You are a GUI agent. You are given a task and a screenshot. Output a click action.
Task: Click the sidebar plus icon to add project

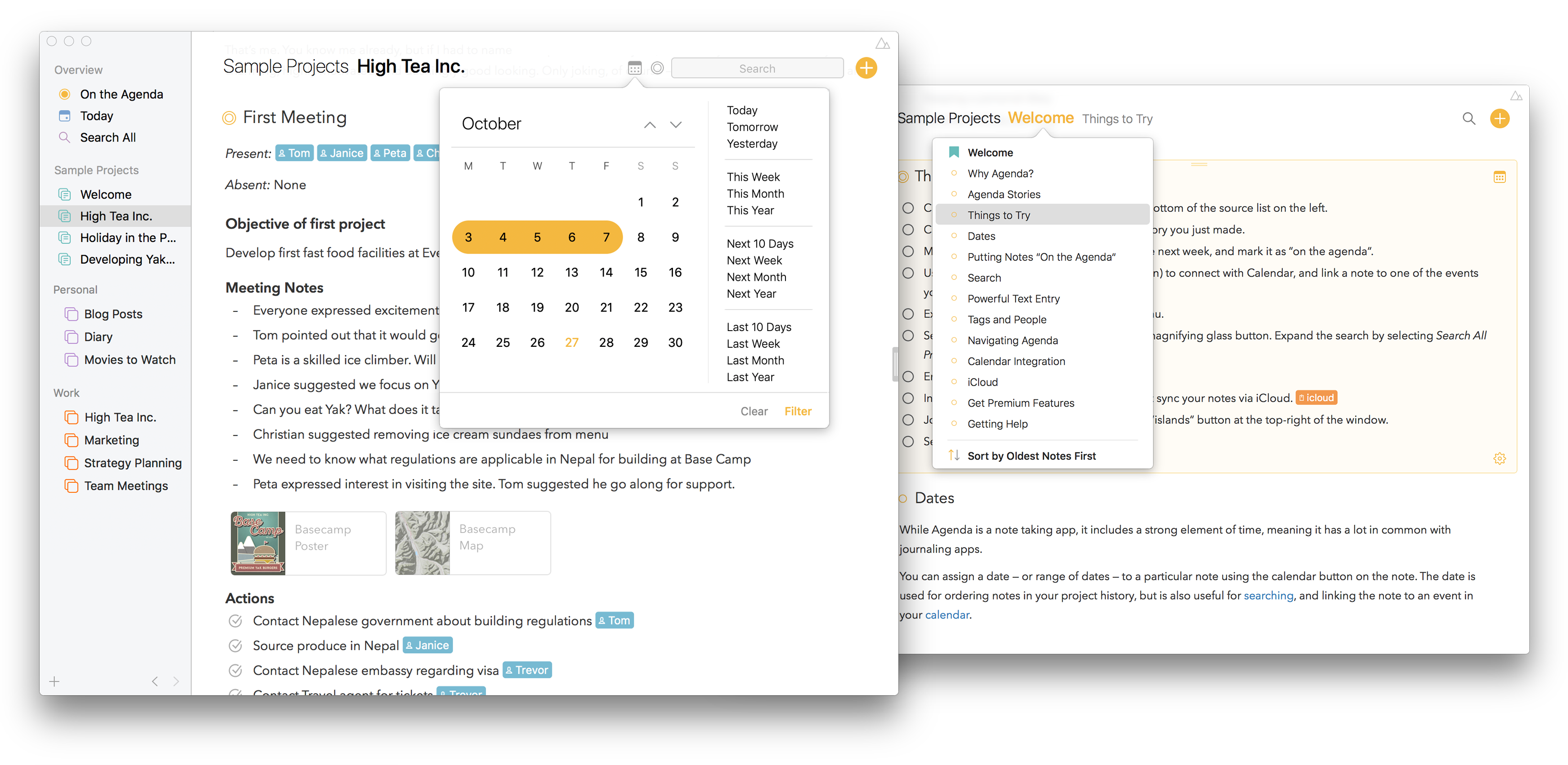(54, 681)
